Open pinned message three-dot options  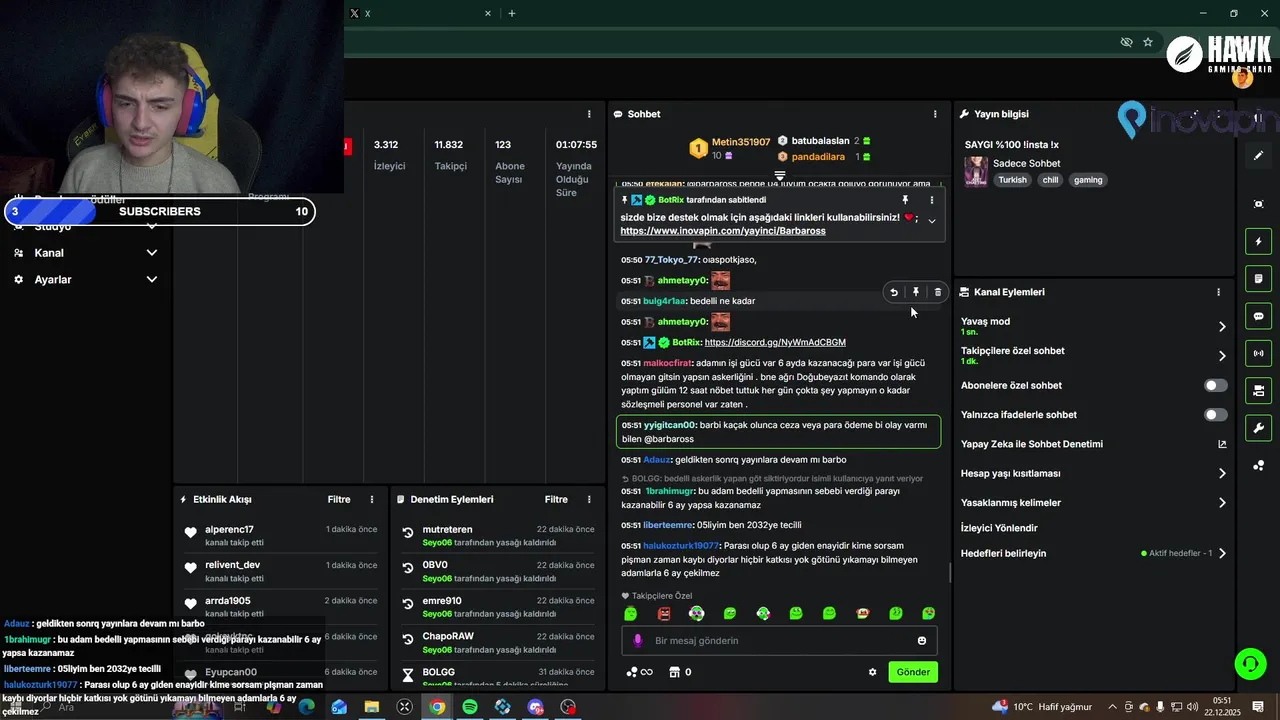point(932,200)
